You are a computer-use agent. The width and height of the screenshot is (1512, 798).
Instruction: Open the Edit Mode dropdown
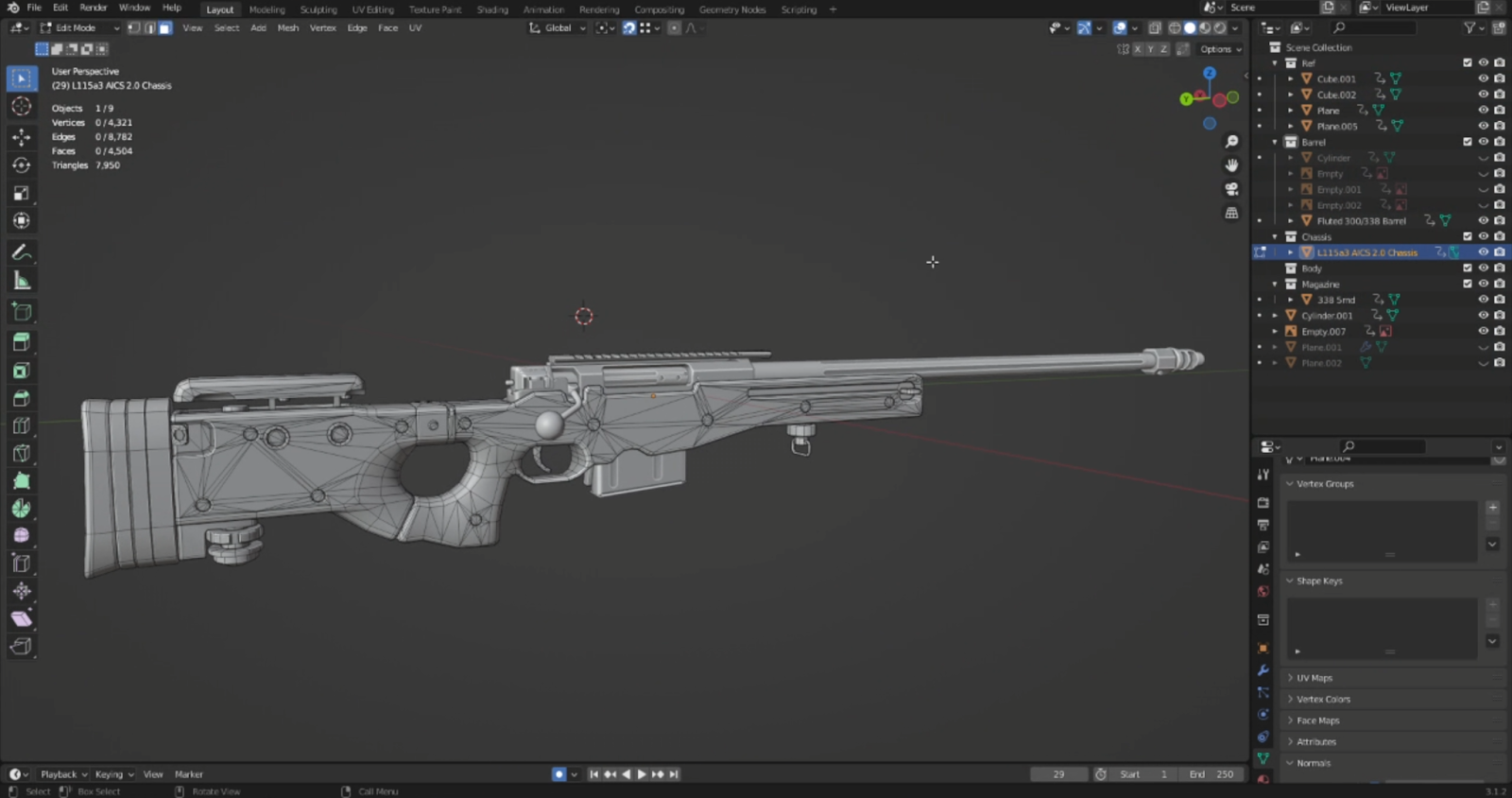point(79,28)
